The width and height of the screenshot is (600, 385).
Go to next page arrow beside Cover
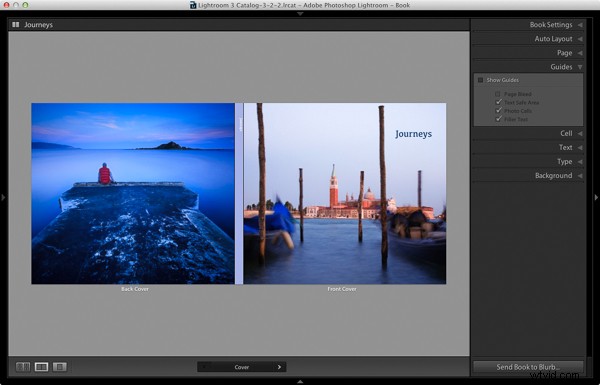(279, 367)
